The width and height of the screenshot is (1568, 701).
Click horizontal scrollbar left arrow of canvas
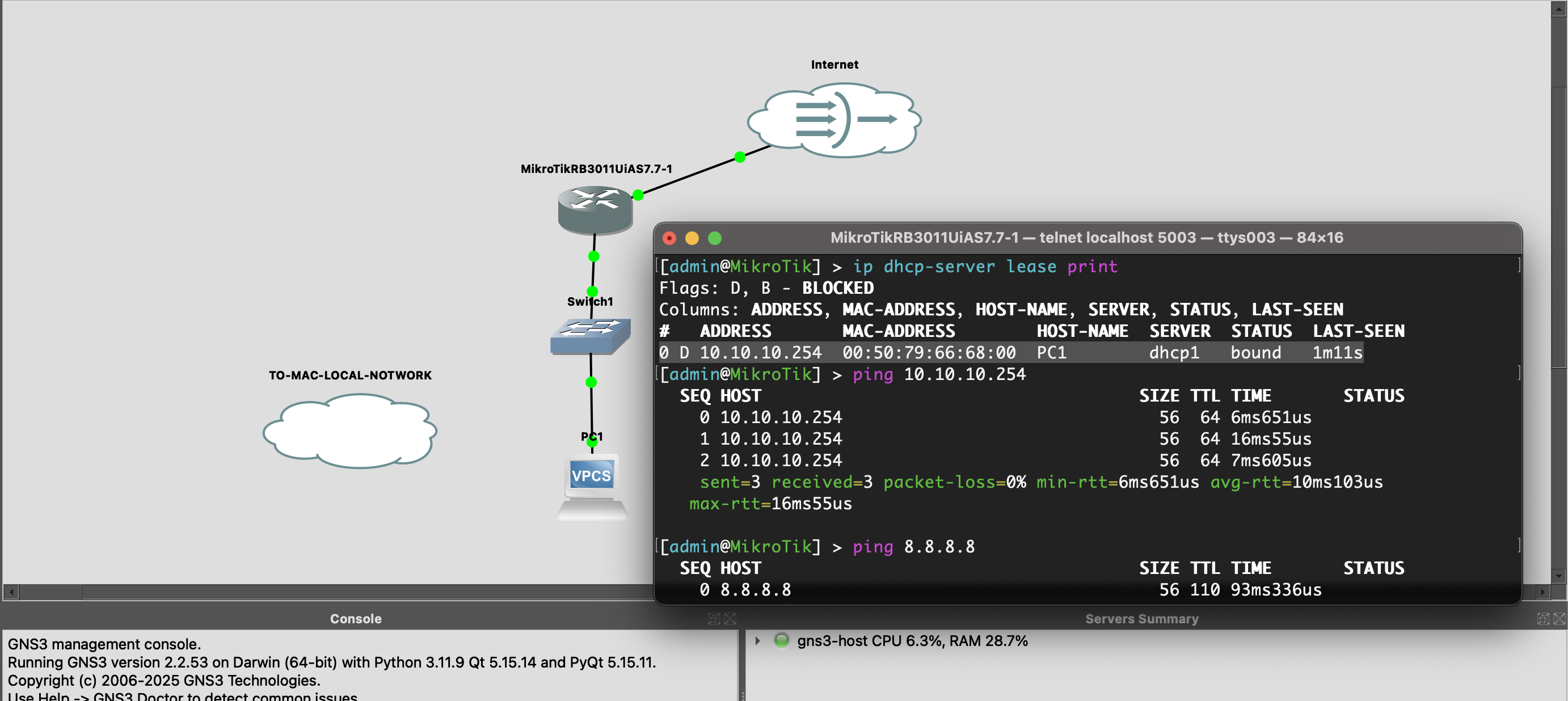click(11, 592)
